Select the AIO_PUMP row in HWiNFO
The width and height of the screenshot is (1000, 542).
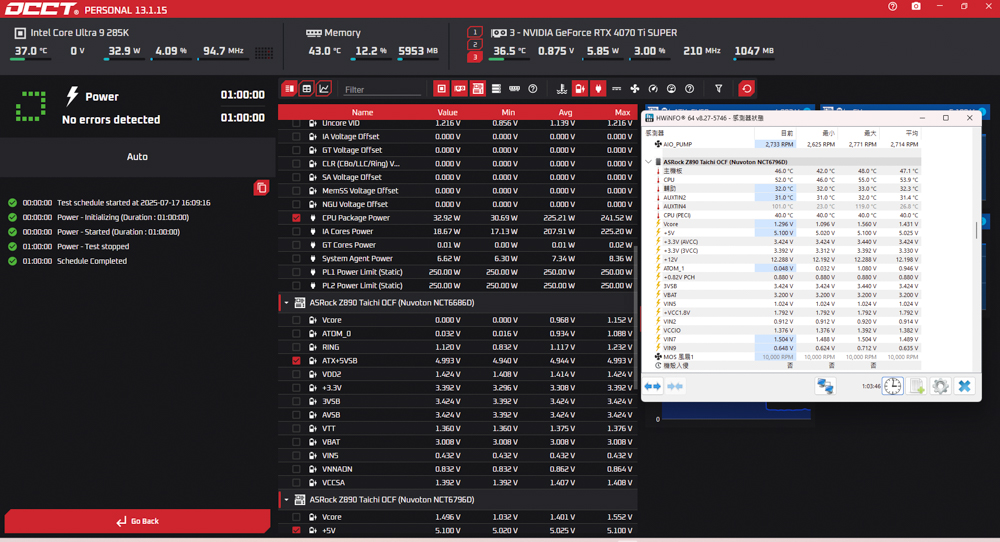(783, 145)
